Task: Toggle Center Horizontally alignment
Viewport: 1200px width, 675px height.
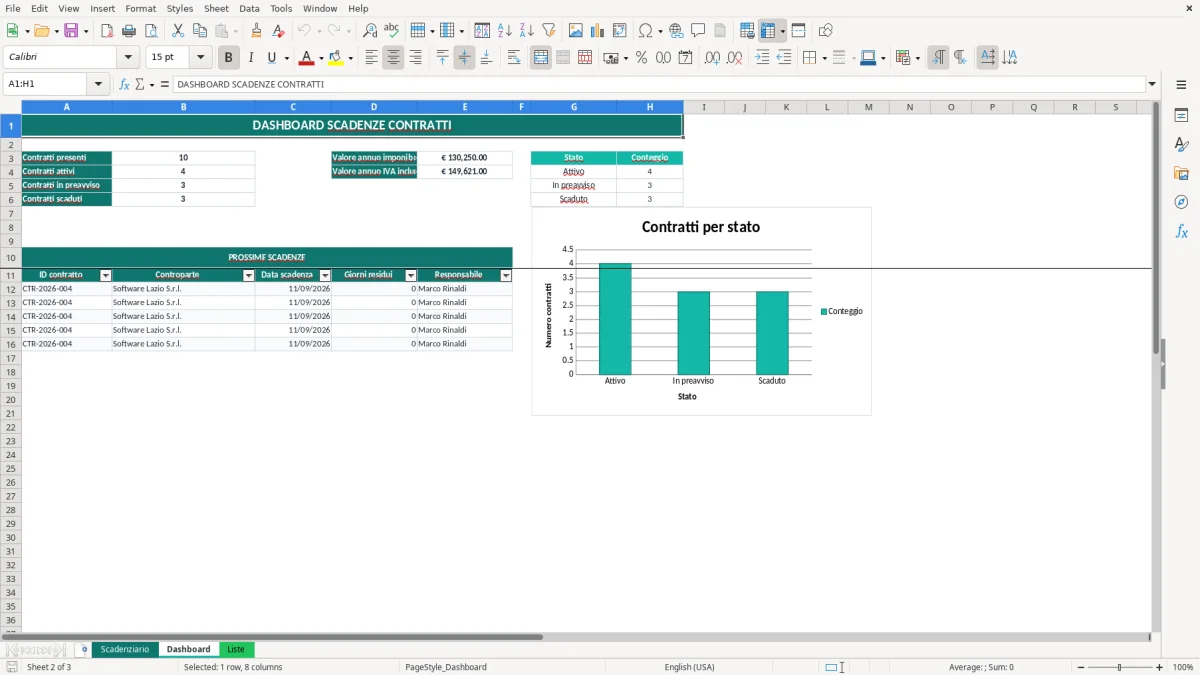Action: click(x=393, y=58)
